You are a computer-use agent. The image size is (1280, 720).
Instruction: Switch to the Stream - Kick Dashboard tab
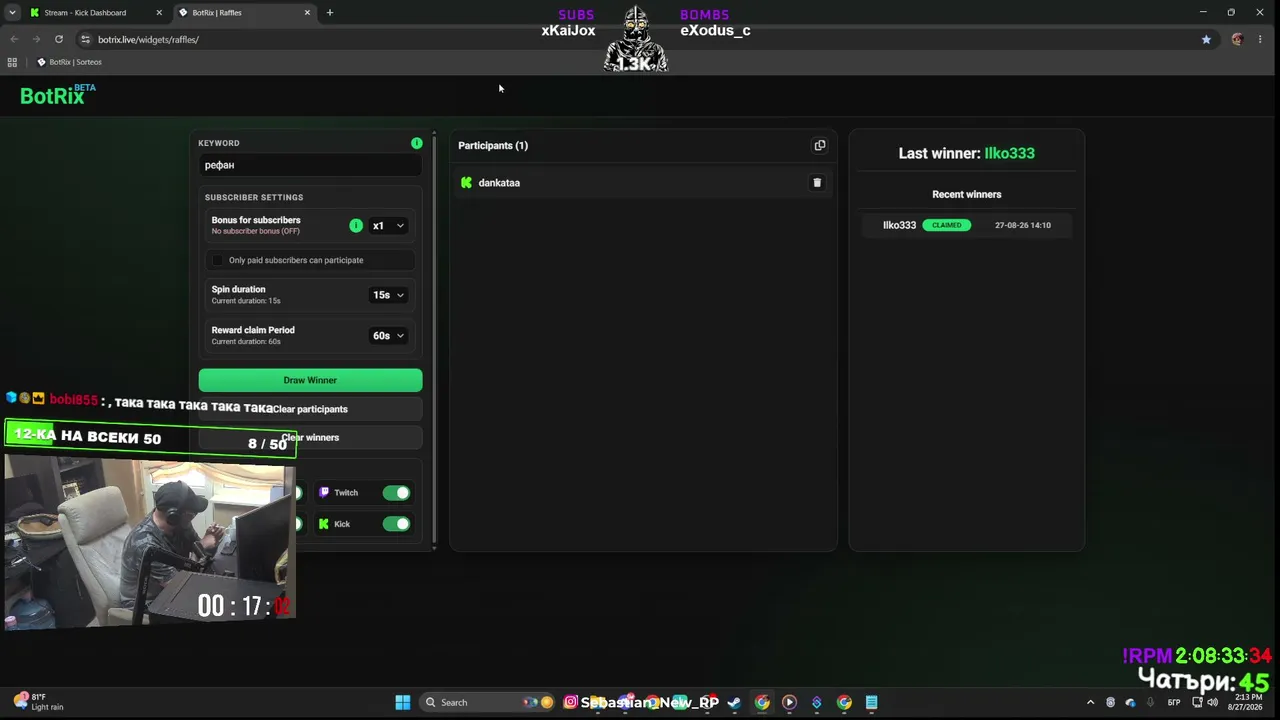coord(96,13)
